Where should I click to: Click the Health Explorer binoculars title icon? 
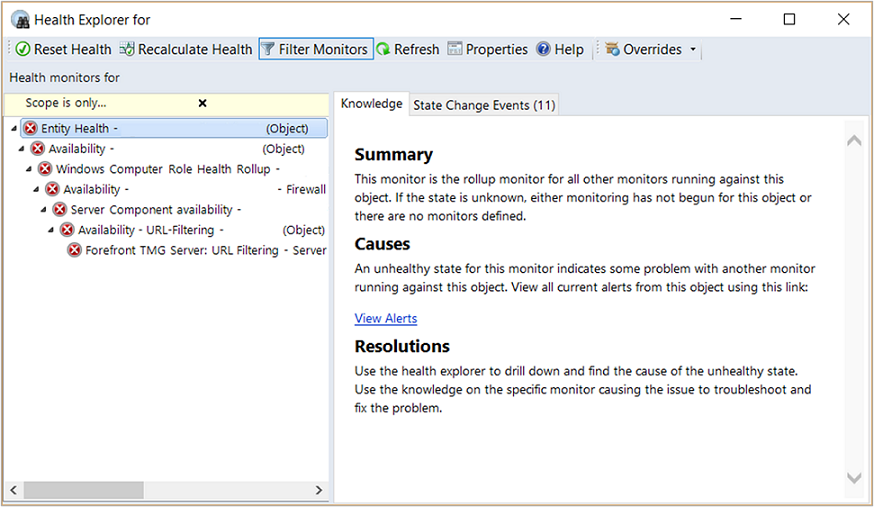[x=21, y=20]
